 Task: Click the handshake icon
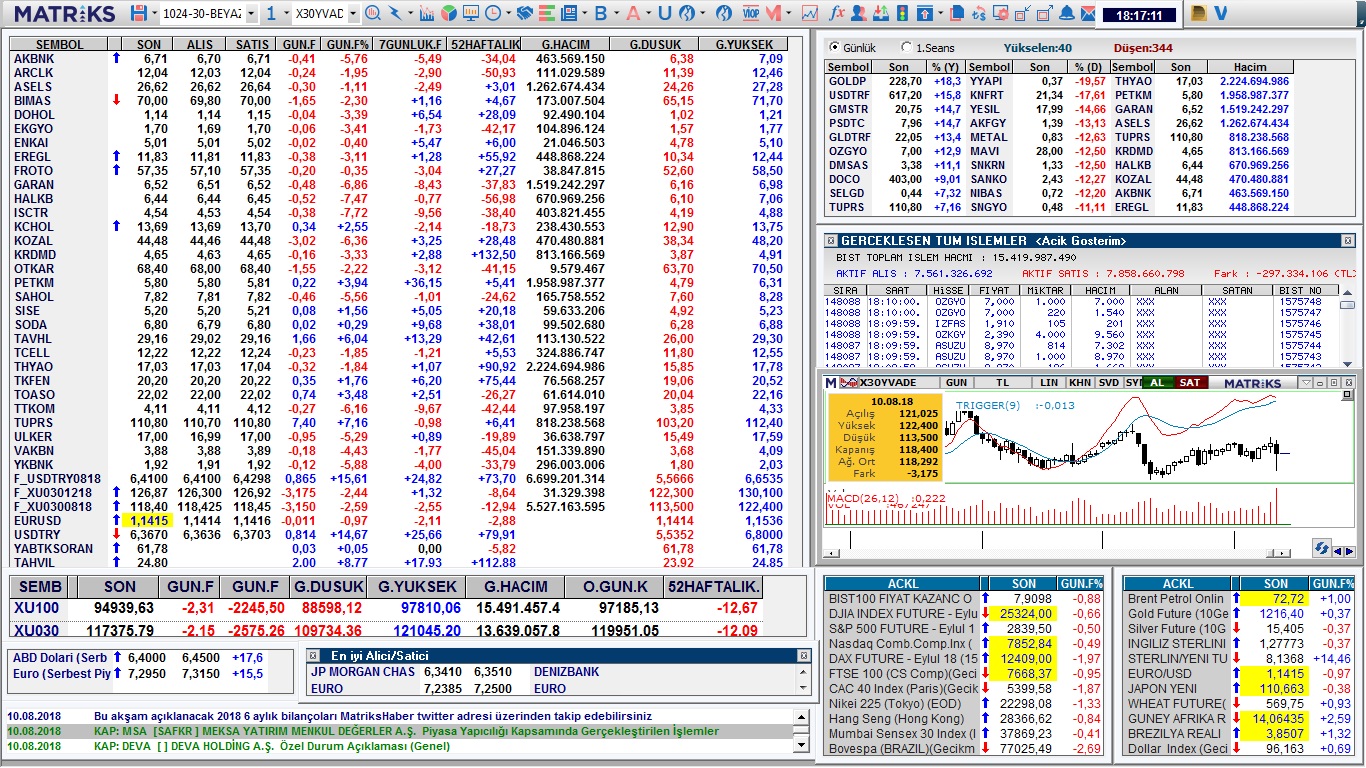[524, 13]
